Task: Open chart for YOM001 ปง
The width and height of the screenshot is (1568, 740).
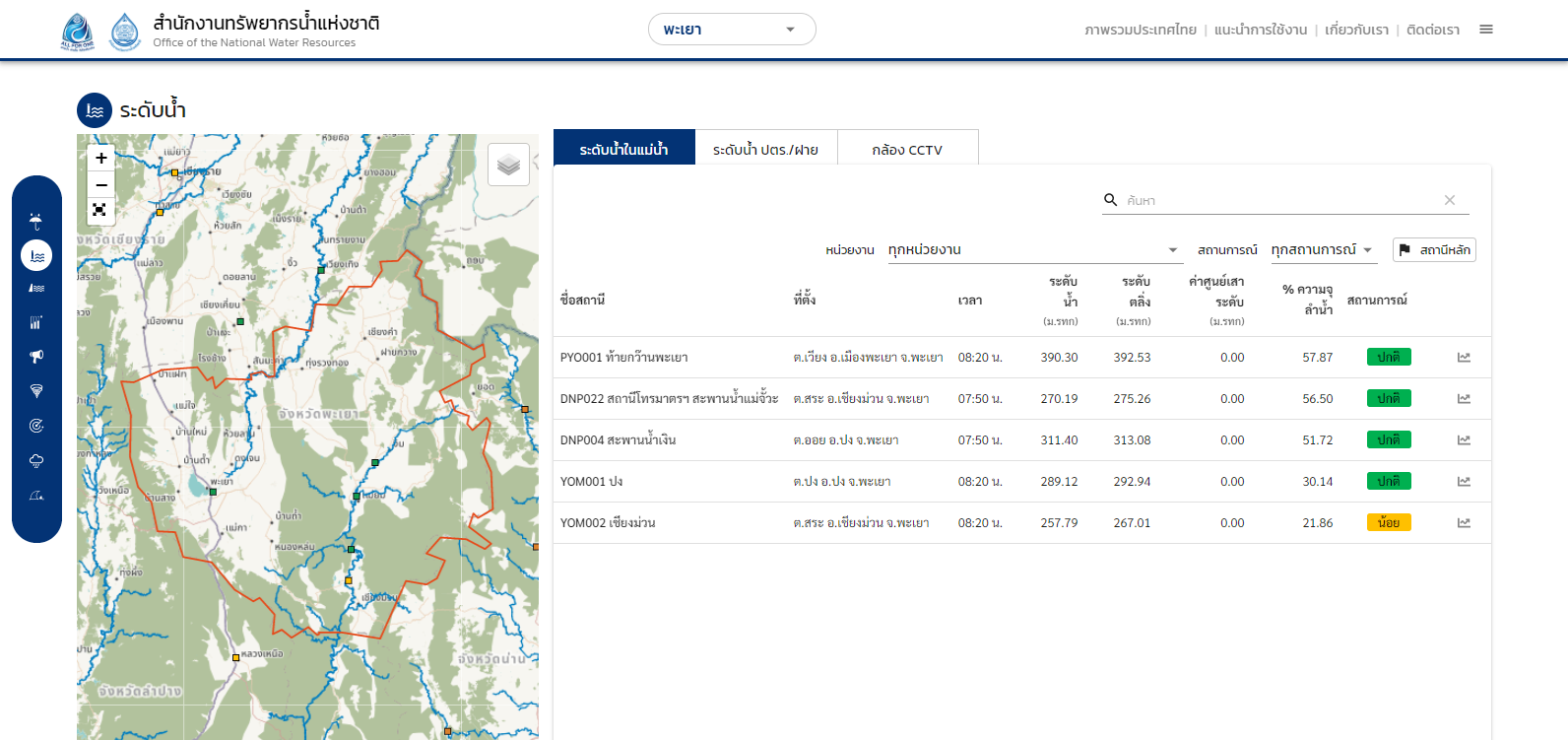Action: point(1465,482)
